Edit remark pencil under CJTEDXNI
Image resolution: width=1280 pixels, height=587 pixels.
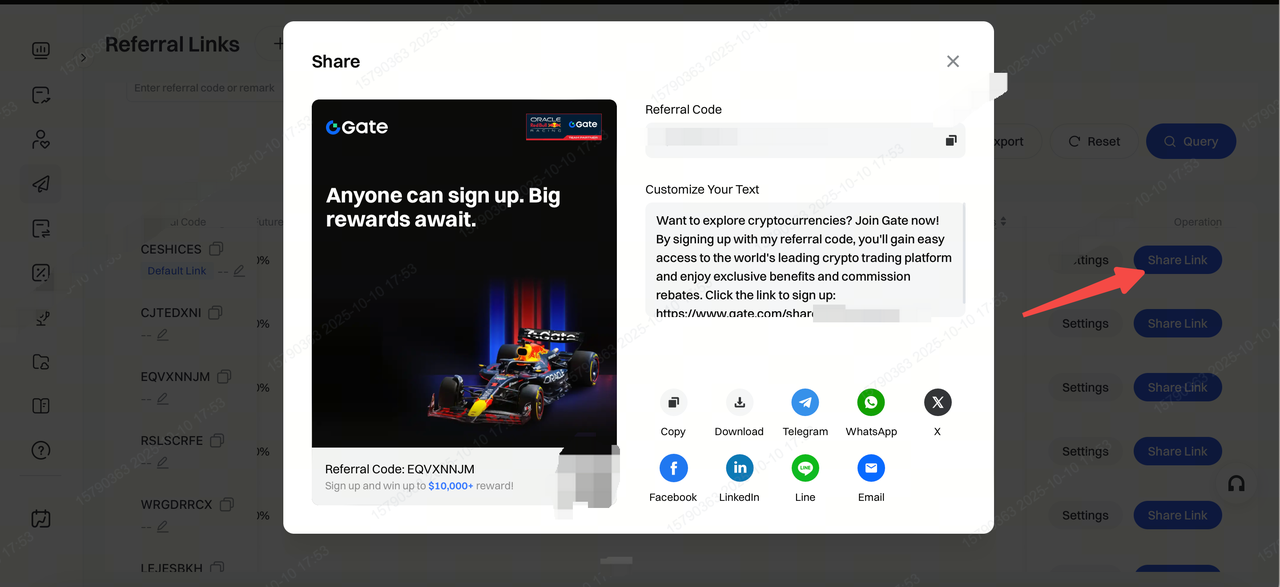pyautogui.click(x=162, y=335)
